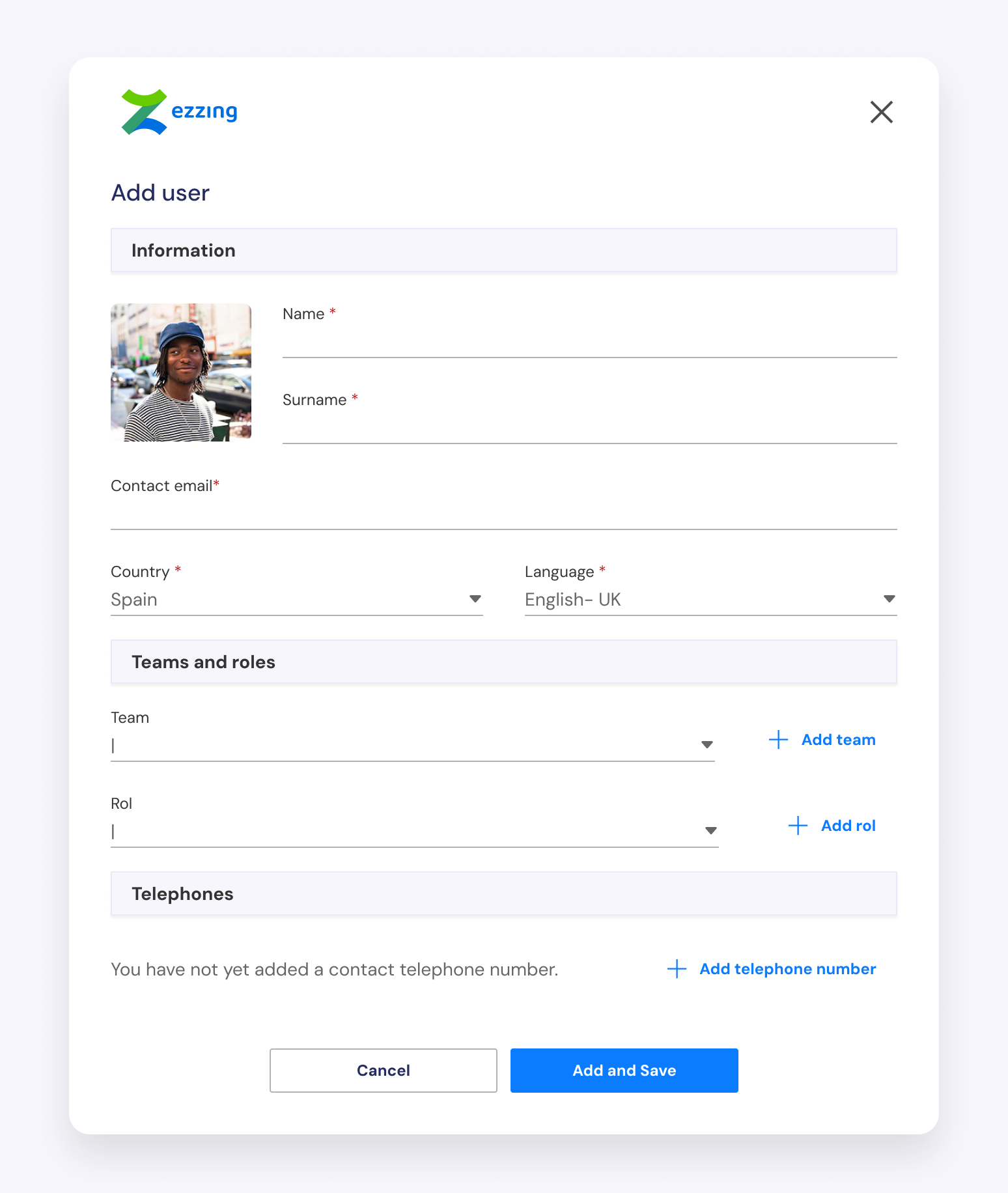Select the Spain country value
The image size is (1008, 1193).
pyautogui.click(x=134, y=600)
